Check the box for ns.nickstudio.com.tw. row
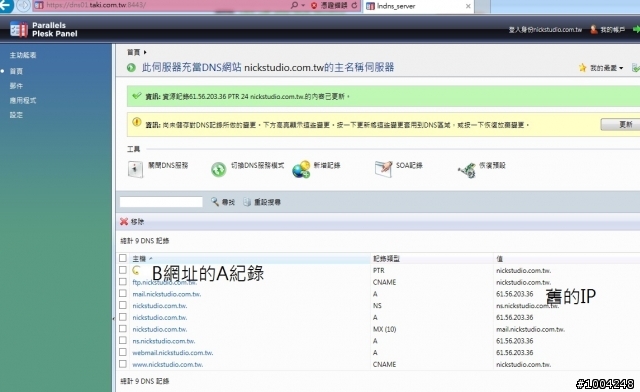The height and width of the screenshot is (392, 640). (x=123, y=340)
